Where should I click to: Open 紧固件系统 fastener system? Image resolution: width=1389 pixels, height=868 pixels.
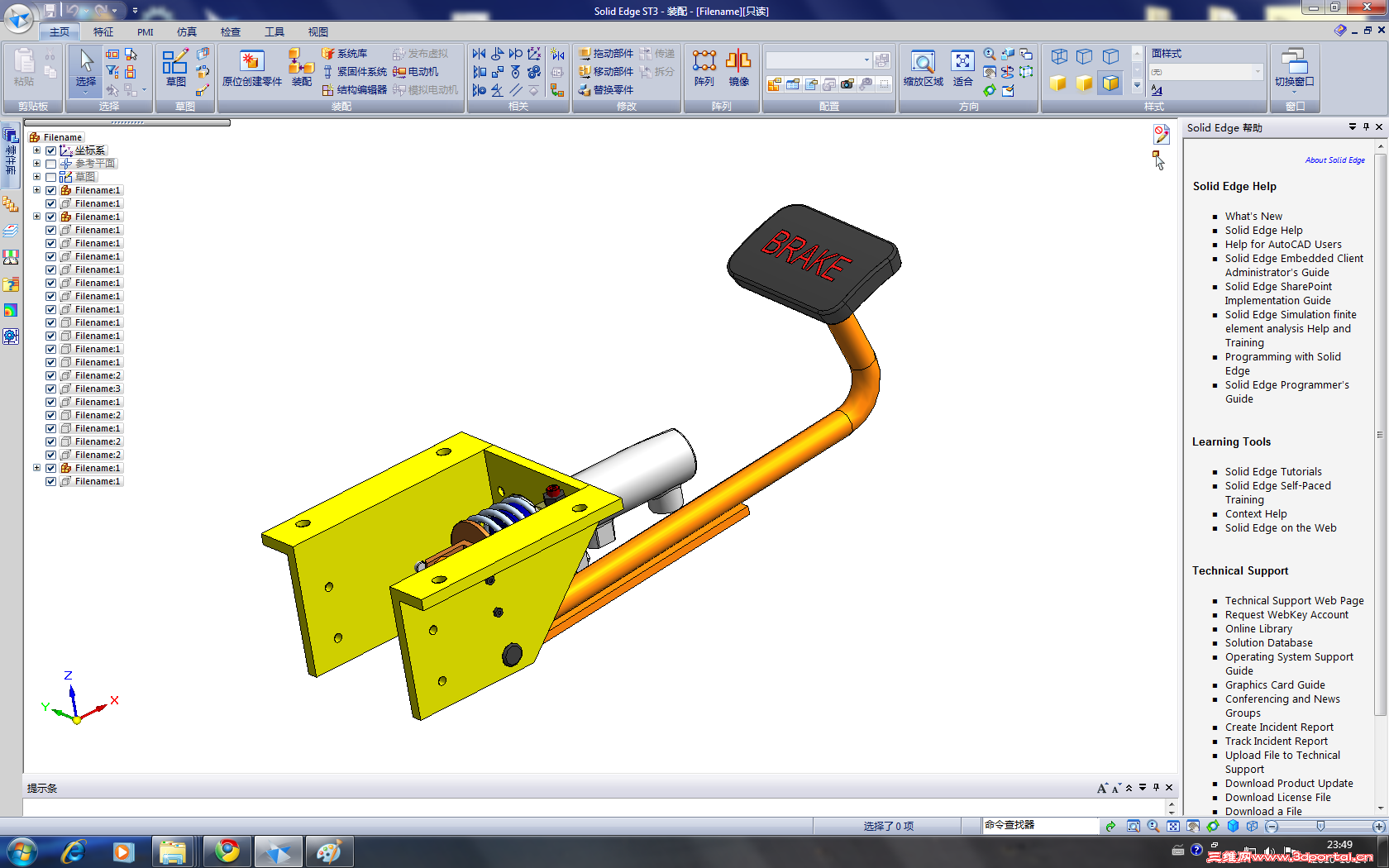coord(354,72)
